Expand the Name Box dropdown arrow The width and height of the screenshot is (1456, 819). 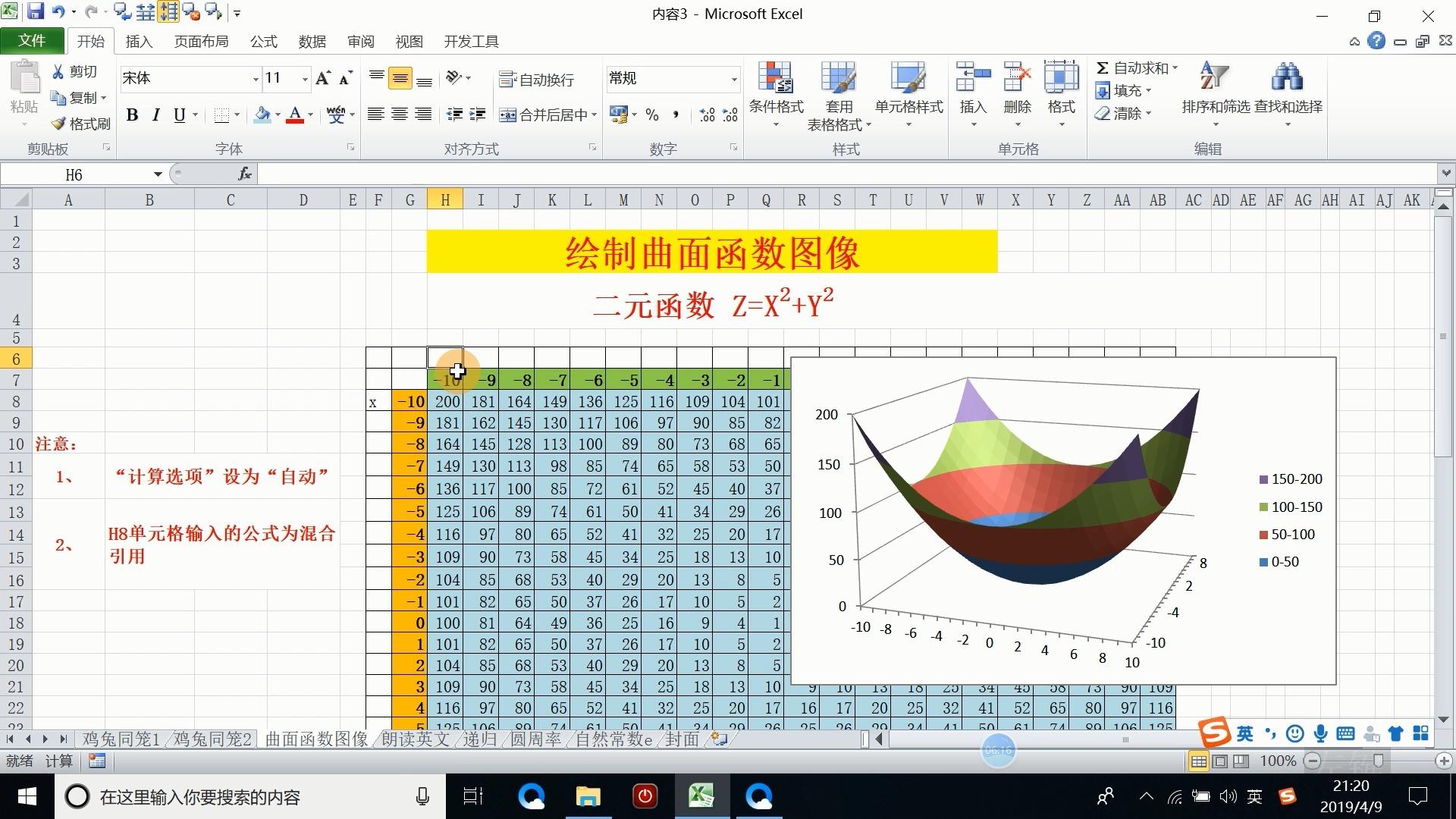coord(158,174)
